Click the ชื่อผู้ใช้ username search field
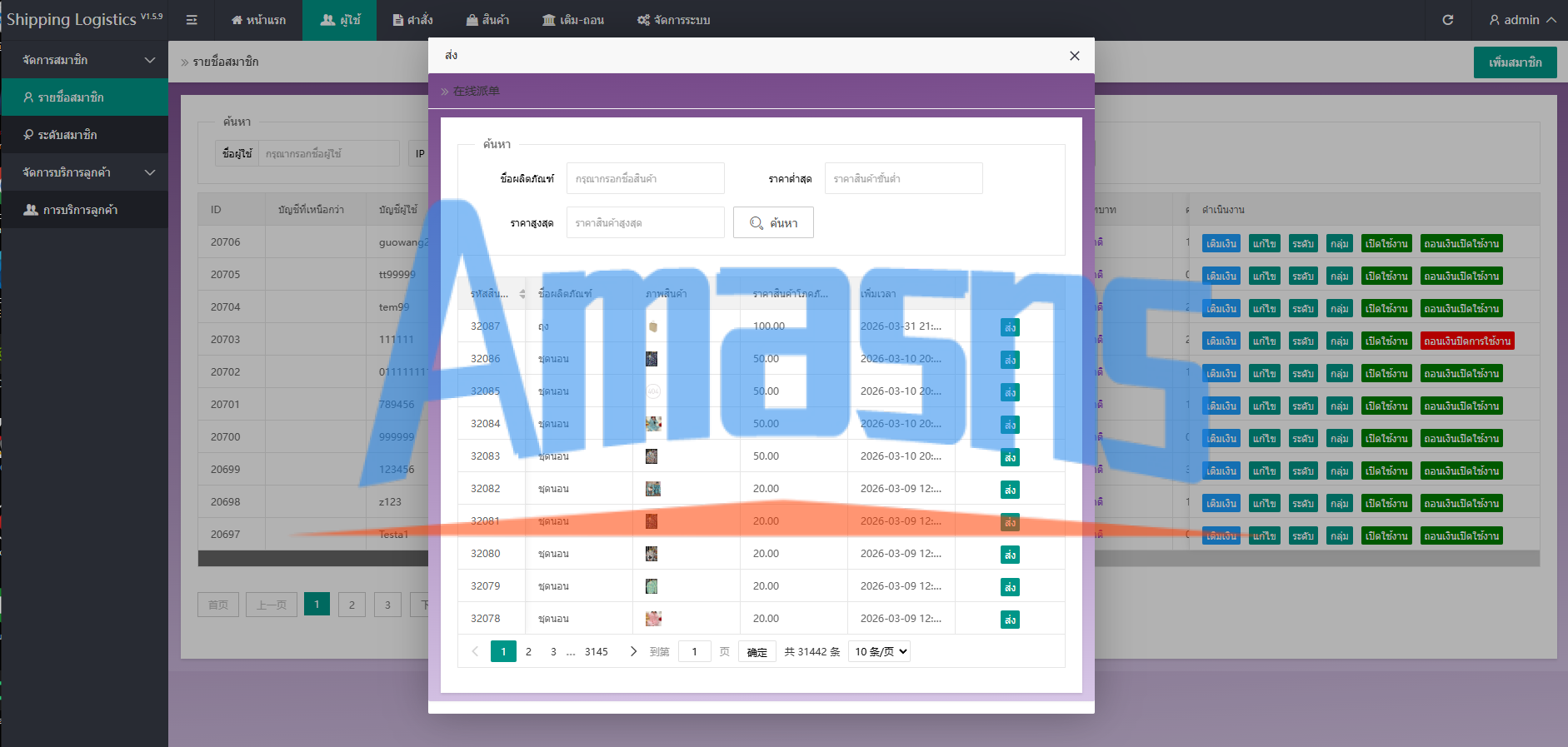Image resolution: width=1568 pixels, height=747 pixels. pyautogui.click(x=329, y=153)
